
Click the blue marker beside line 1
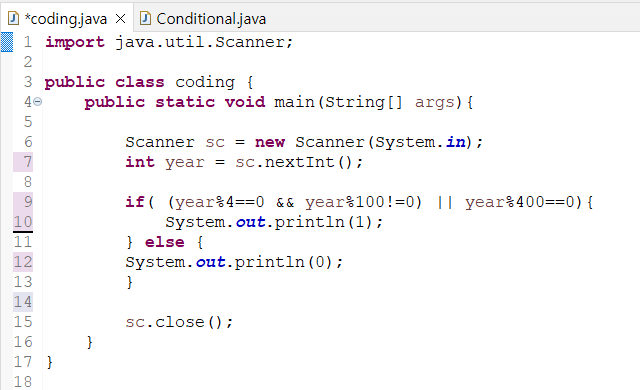pyautogui.click(x=7, y=42)
